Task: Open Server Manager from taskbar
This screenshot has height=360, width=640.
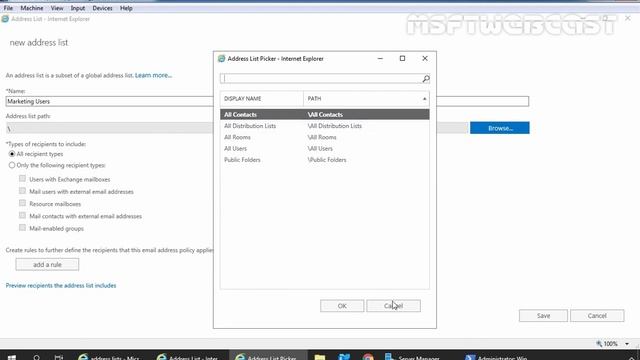Action: [412, 357]
